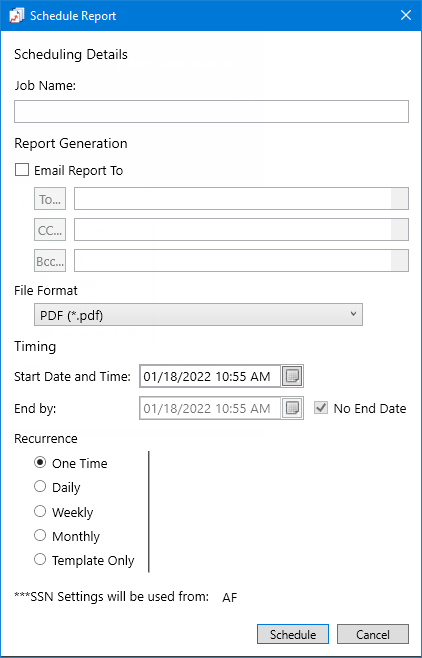
Task: Click the To email address field
Action: [241, 198]
